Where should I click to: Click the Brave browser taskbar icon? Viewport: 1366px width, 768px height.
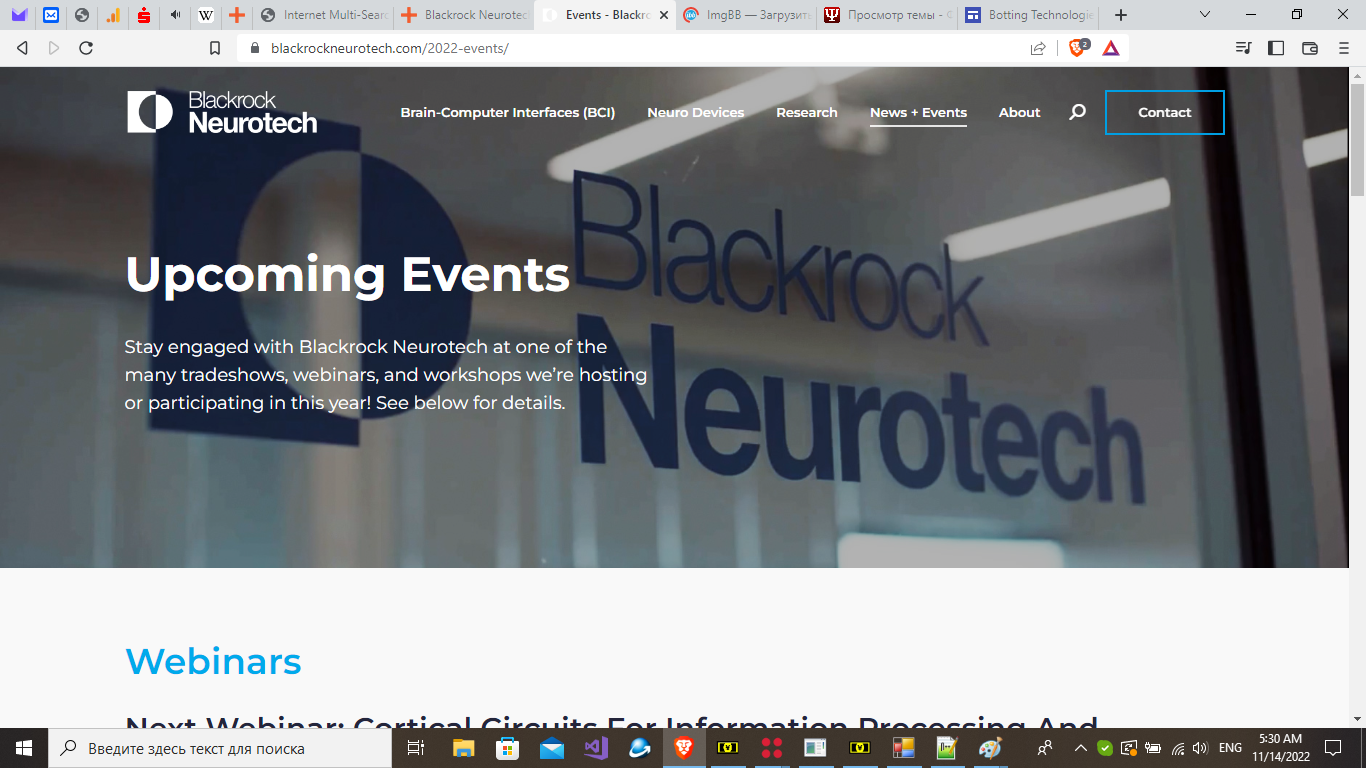tap(684, 748)
